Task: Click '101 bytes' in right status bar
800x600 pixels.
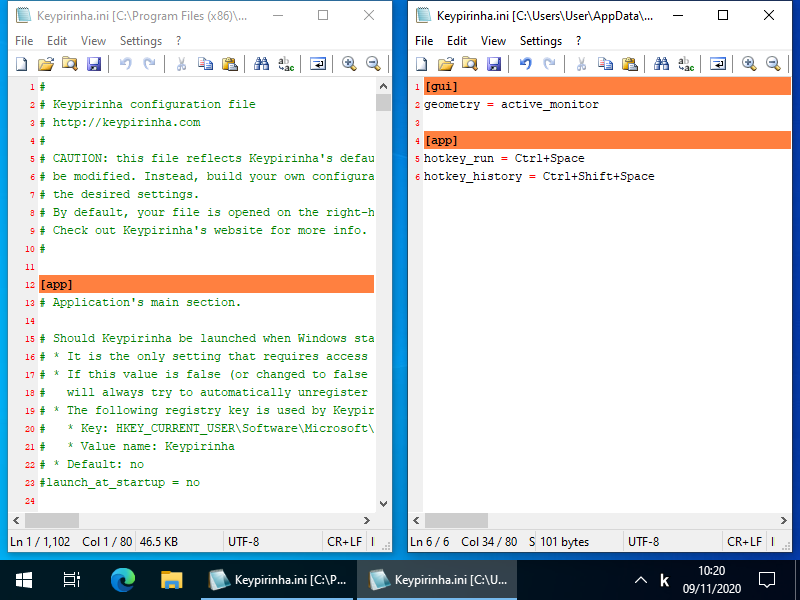Action: pos(565,542)
